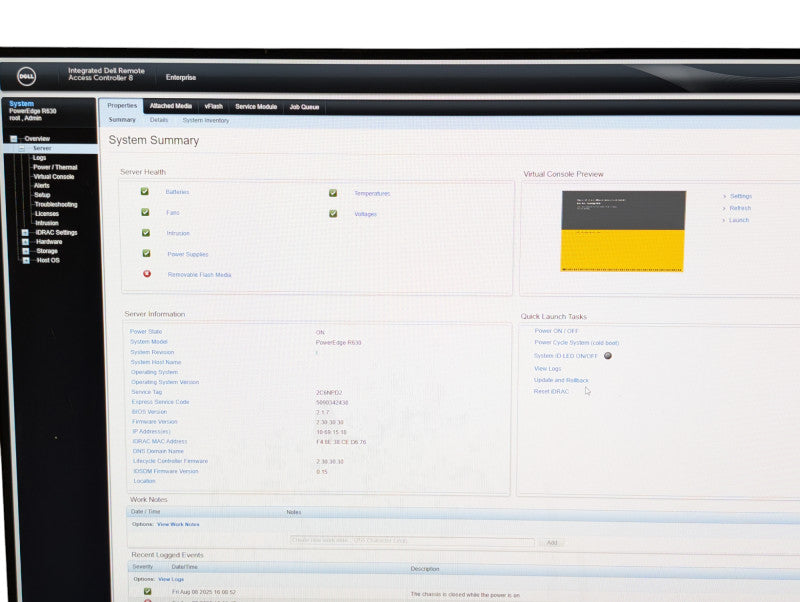Select Alerts in the sidebar
Image resolution: width=800 pixels, height=602 pixels.
(41, 186)
